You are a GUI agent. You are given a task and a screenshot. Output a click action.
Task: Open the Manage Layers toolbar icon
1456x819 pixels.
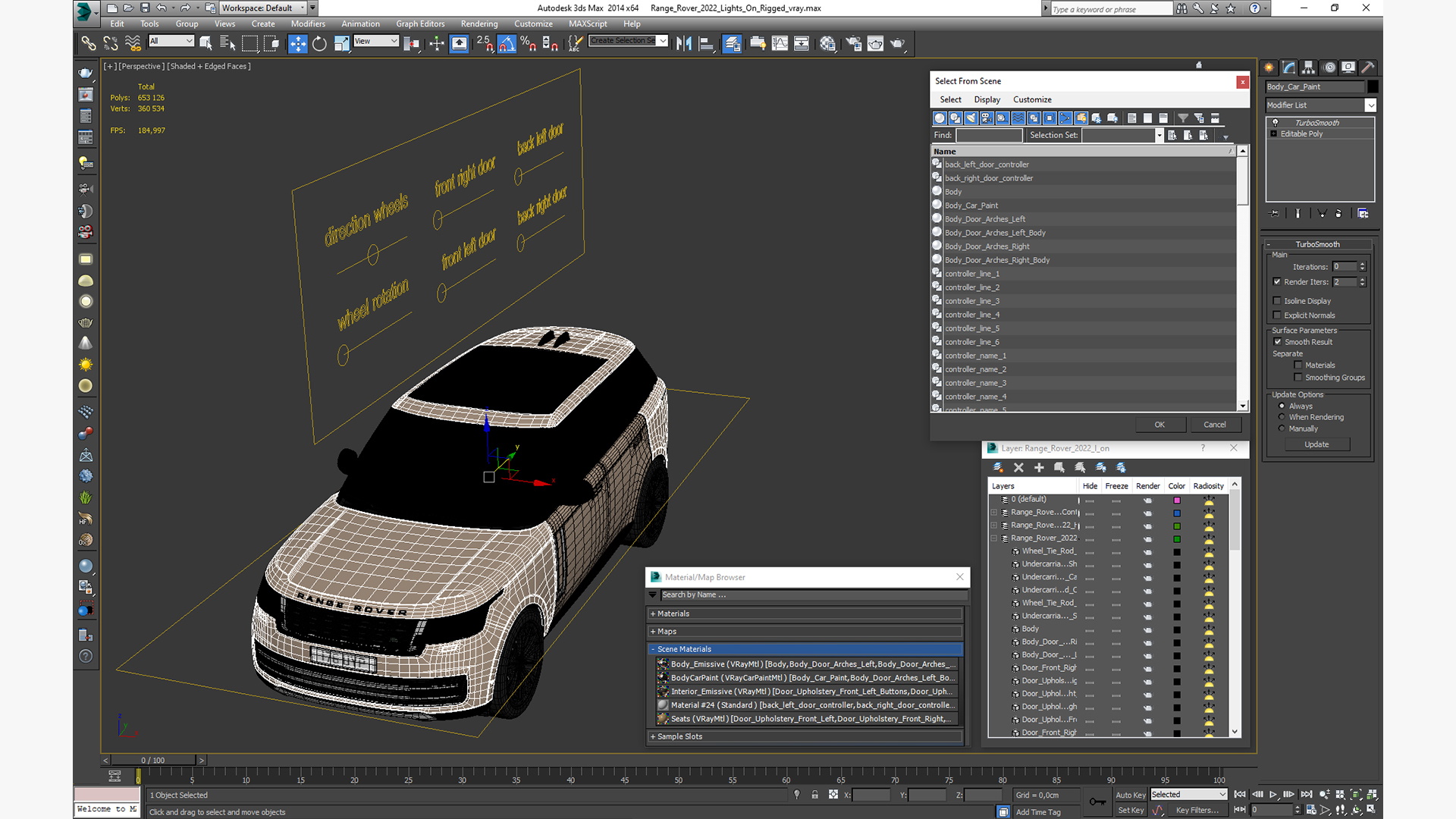(732, 44)
